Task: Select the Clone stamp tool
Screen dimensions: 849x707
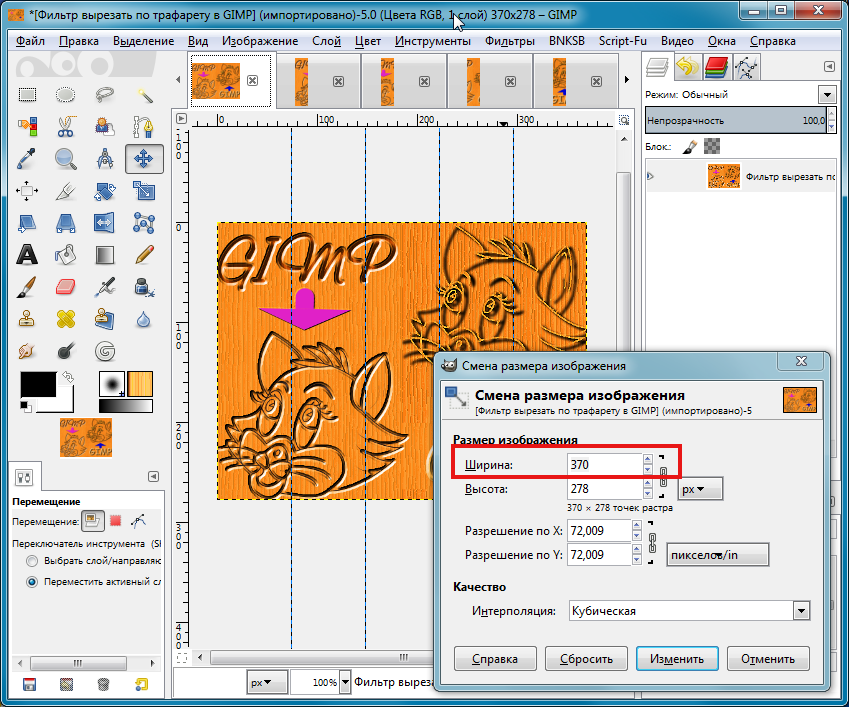Action: click(x=27, y=319)
